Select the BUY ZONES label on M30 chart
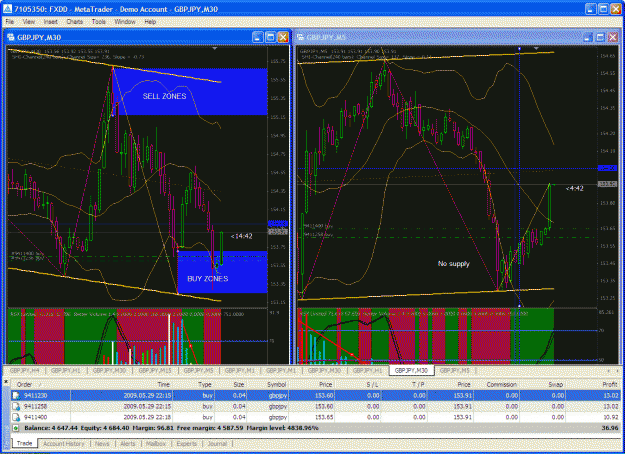Image resolution: width=625 pixels, height=454 pixels. 208,279
